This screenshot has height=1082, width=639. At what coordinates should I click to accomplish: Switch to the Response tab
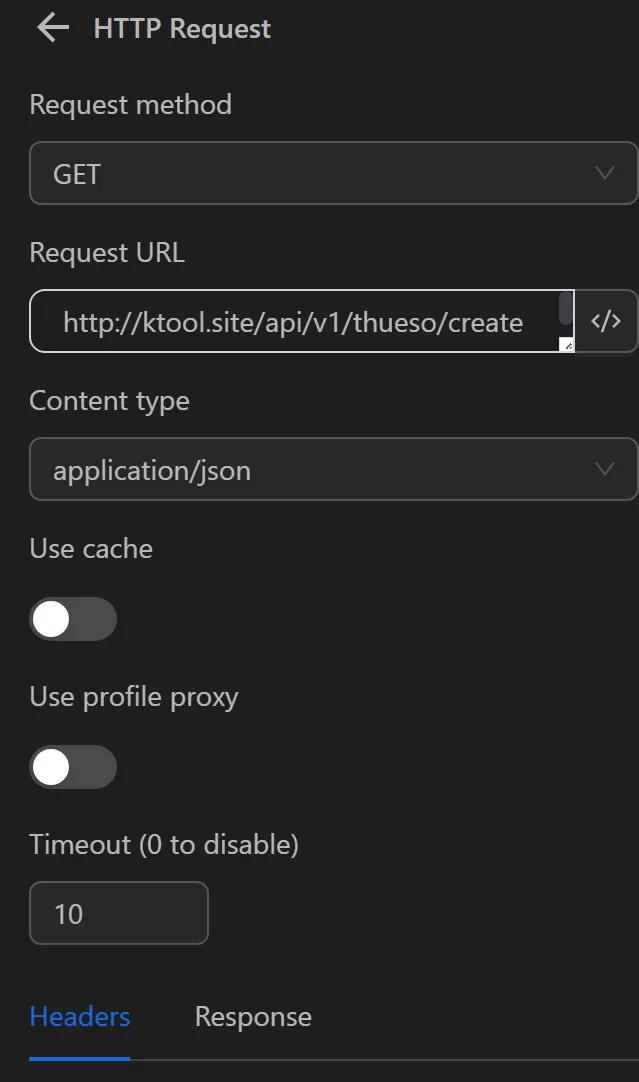click(252, 1016)
